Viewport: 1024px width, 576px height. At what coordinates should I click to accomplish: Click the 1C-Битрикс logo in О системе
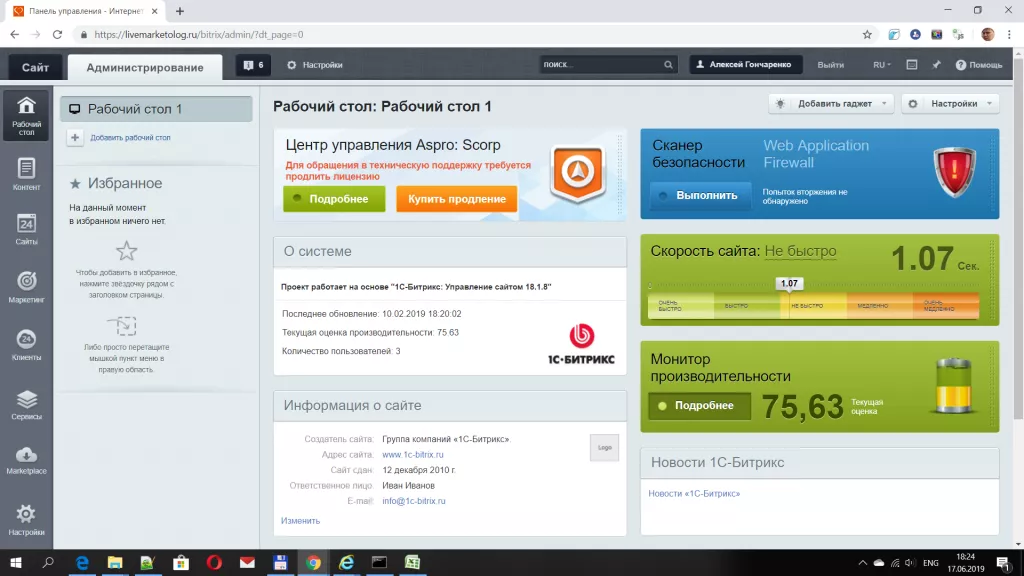[x=581, y=344]
